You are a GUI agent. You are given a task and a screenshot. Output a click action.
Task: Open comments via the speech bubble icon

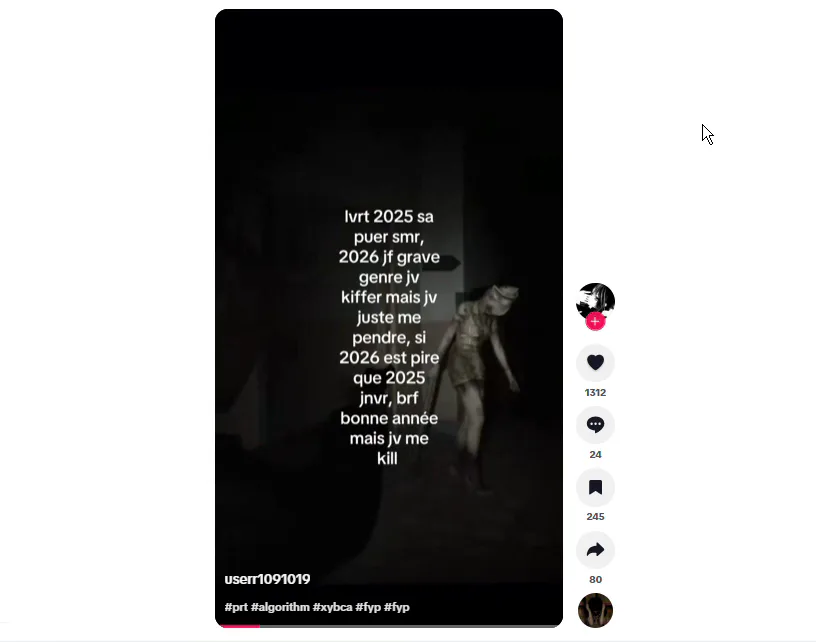(x=595, y=425)
